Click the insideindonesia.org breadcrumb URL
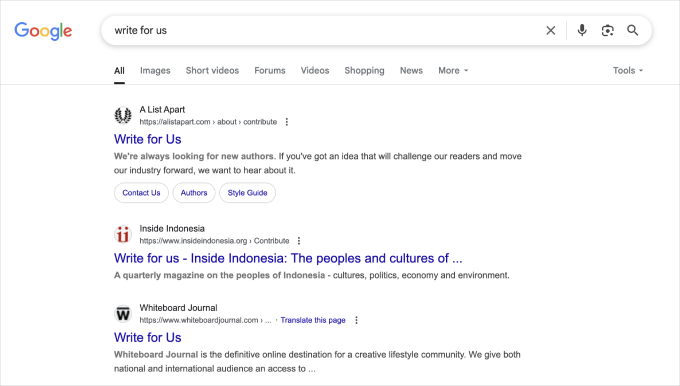The width and height of the screenshot is (680, 386). [x=214, y=241]
